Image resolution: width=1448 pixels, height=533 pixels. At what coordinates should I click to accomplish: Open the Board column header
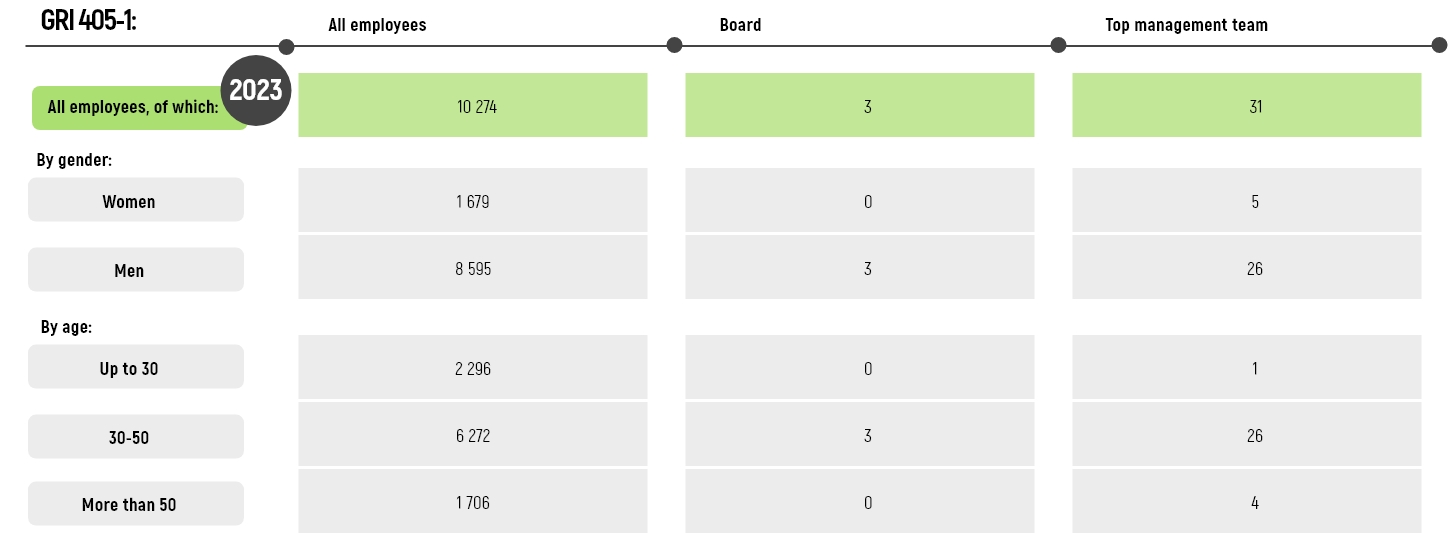click(x=740, y=25)
